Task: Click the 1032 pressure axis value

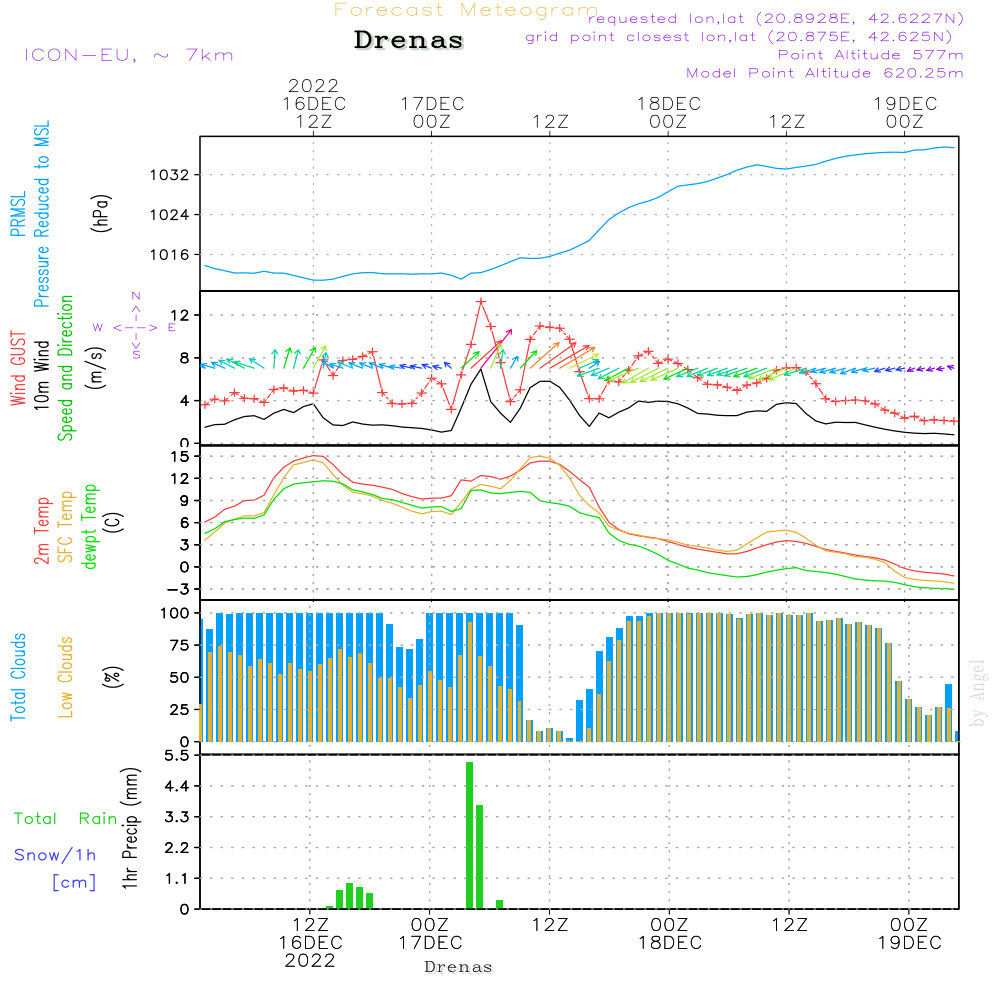Action: click(x=170, y=175)
